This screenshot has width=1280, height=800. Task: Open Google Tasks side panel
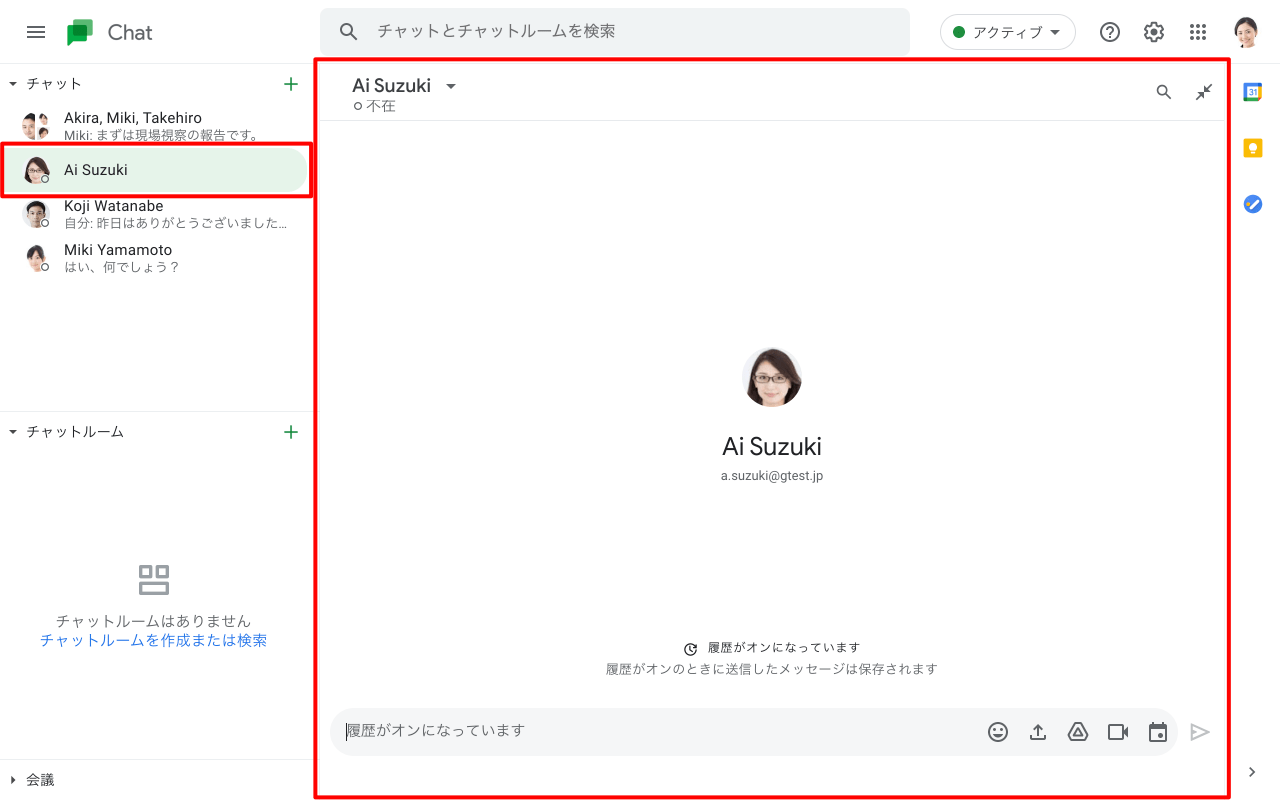point(1252,204)
